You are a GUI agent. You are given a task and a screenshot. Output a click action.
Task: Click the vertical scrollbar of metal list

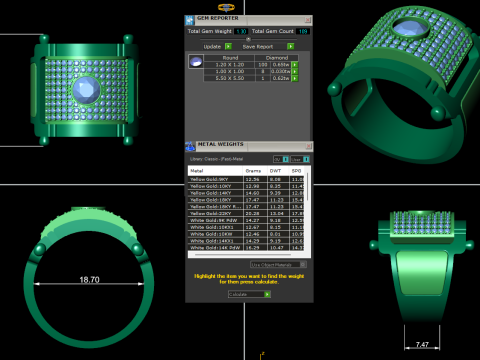308,187
